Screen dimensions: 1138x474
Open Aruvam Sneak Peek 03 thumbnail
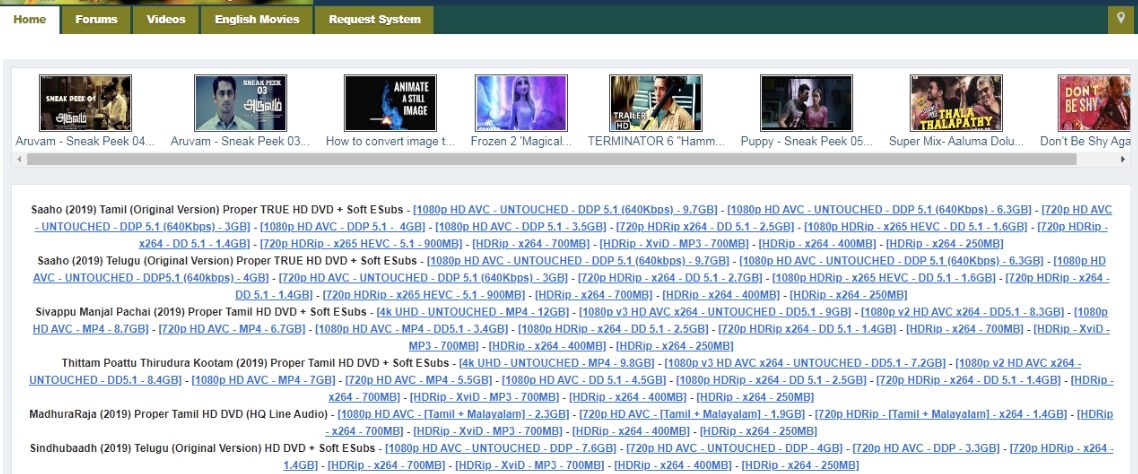[240, 103]
